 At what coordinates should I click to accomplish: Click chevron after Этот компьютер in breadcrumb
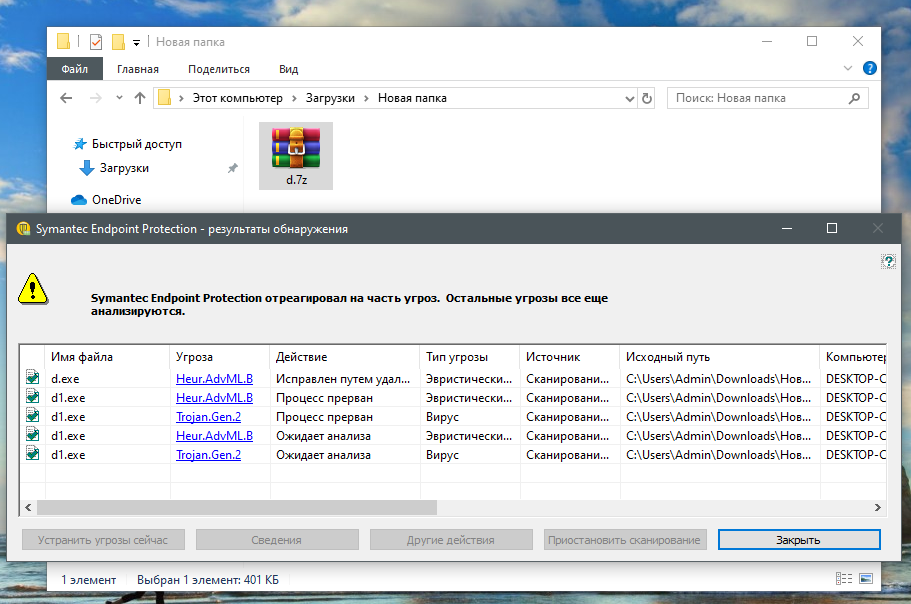[294, 98]
